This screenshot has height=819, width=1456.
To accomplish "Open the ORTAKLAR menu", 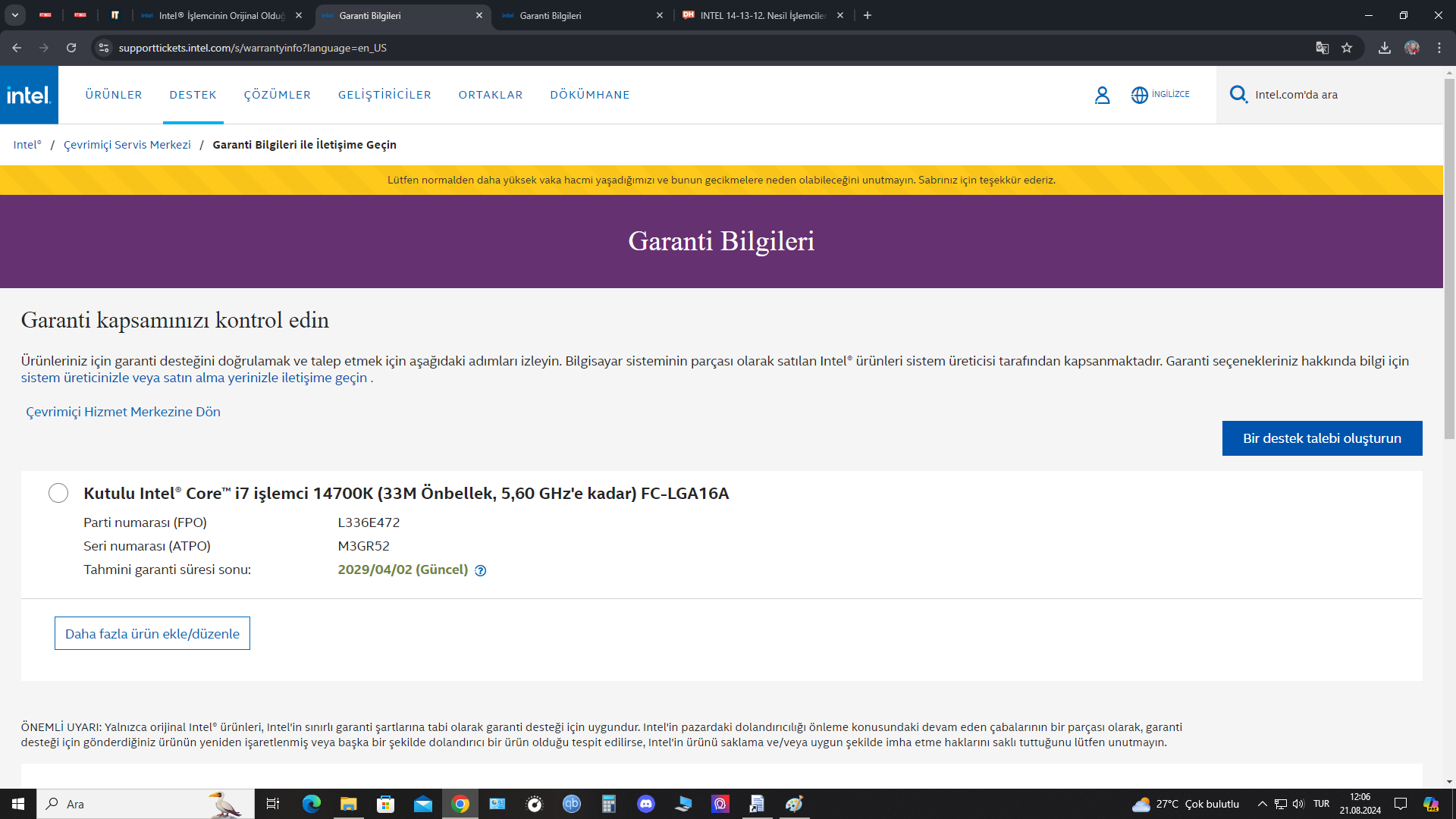I will (491, 95).
